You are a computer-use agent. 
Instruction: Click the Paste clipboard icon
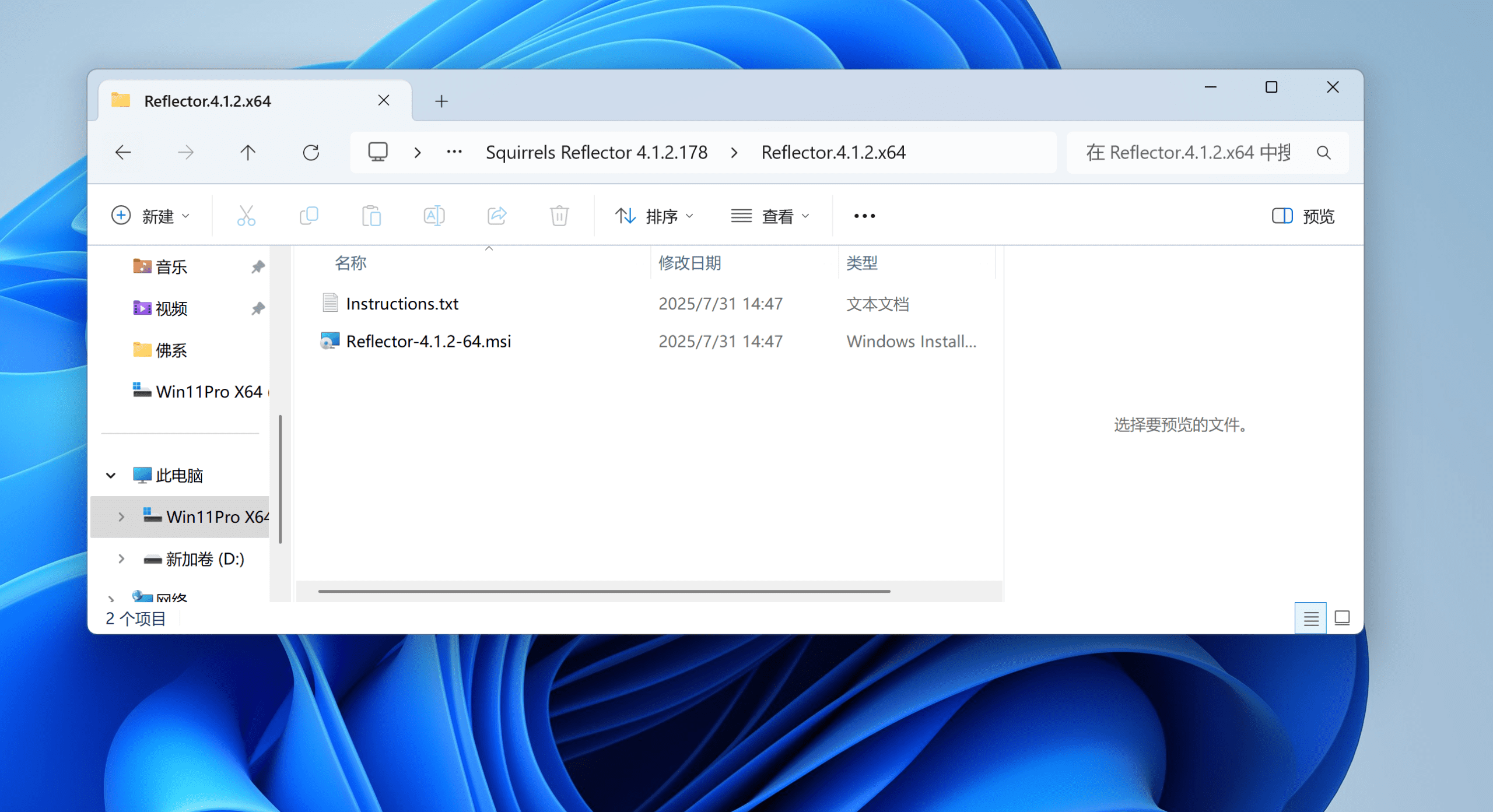(x=372, y=216)
